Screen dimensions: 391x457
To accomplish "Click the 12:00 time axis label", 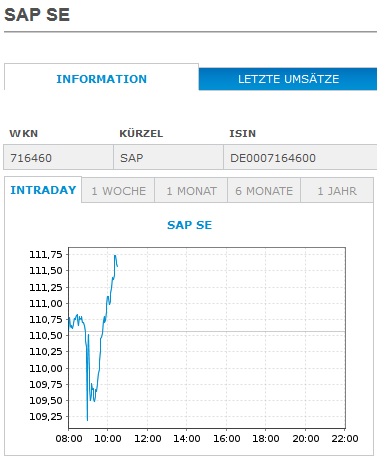I will point(148,438).
